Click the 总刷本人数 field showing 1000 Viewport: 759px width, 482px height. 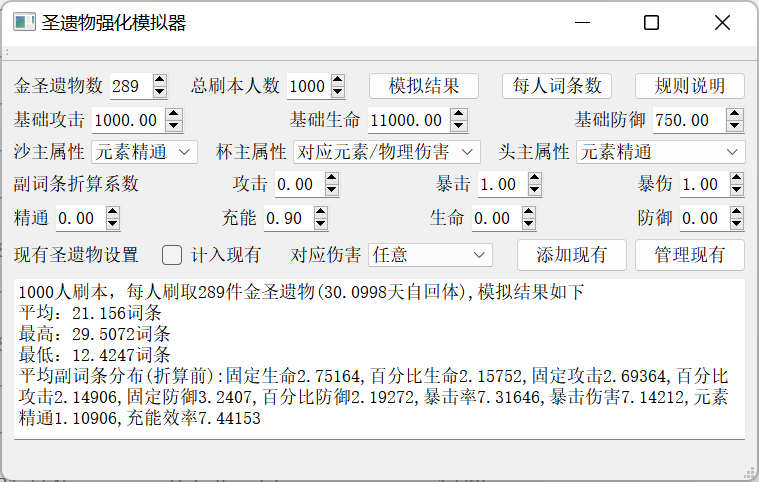click(309, 87)
